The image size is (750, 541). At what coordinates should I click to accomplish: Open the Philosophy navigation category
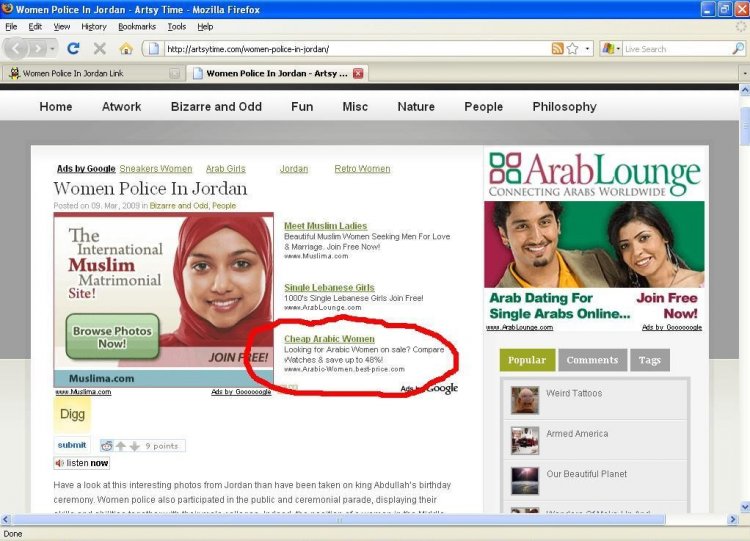tap(564, 107)
